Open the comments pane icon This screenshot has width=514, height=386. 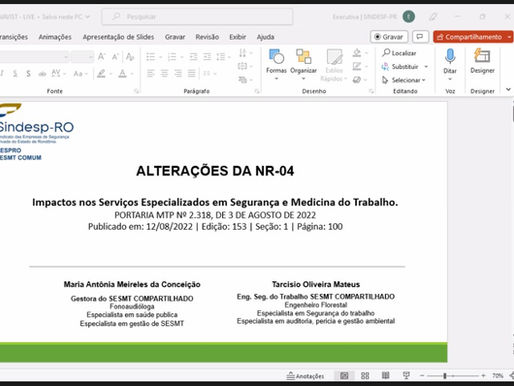pyautogui.click(x=420, y=37)
